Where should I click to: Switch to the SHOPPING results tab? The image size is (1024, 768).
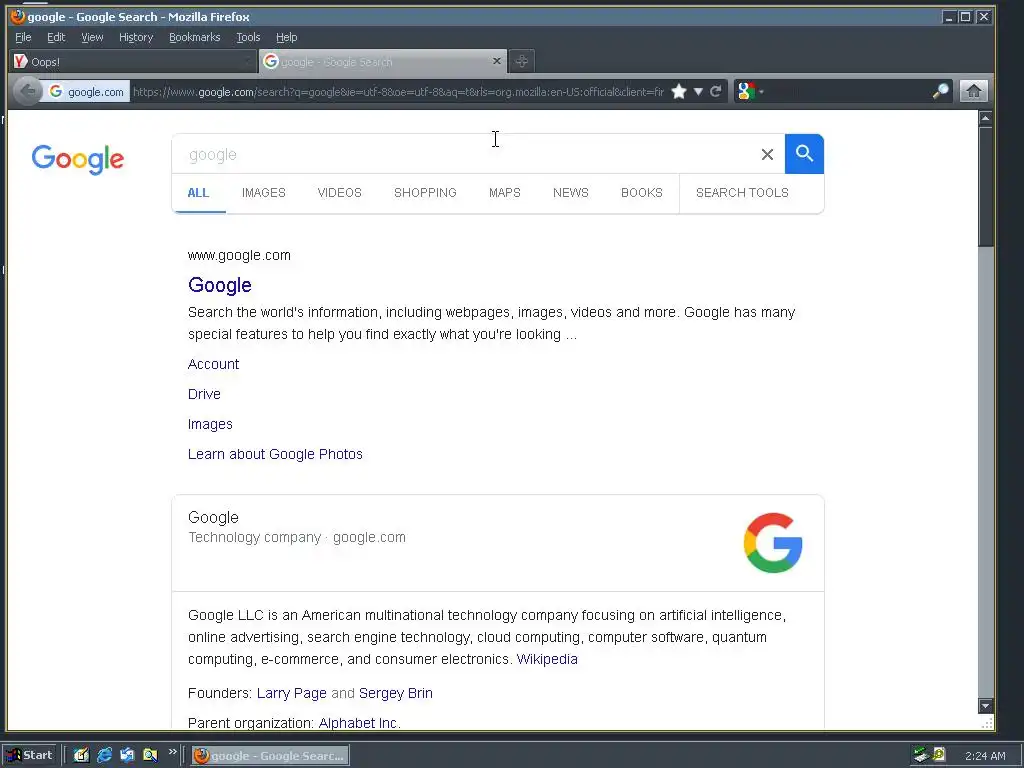pos(425,193)
